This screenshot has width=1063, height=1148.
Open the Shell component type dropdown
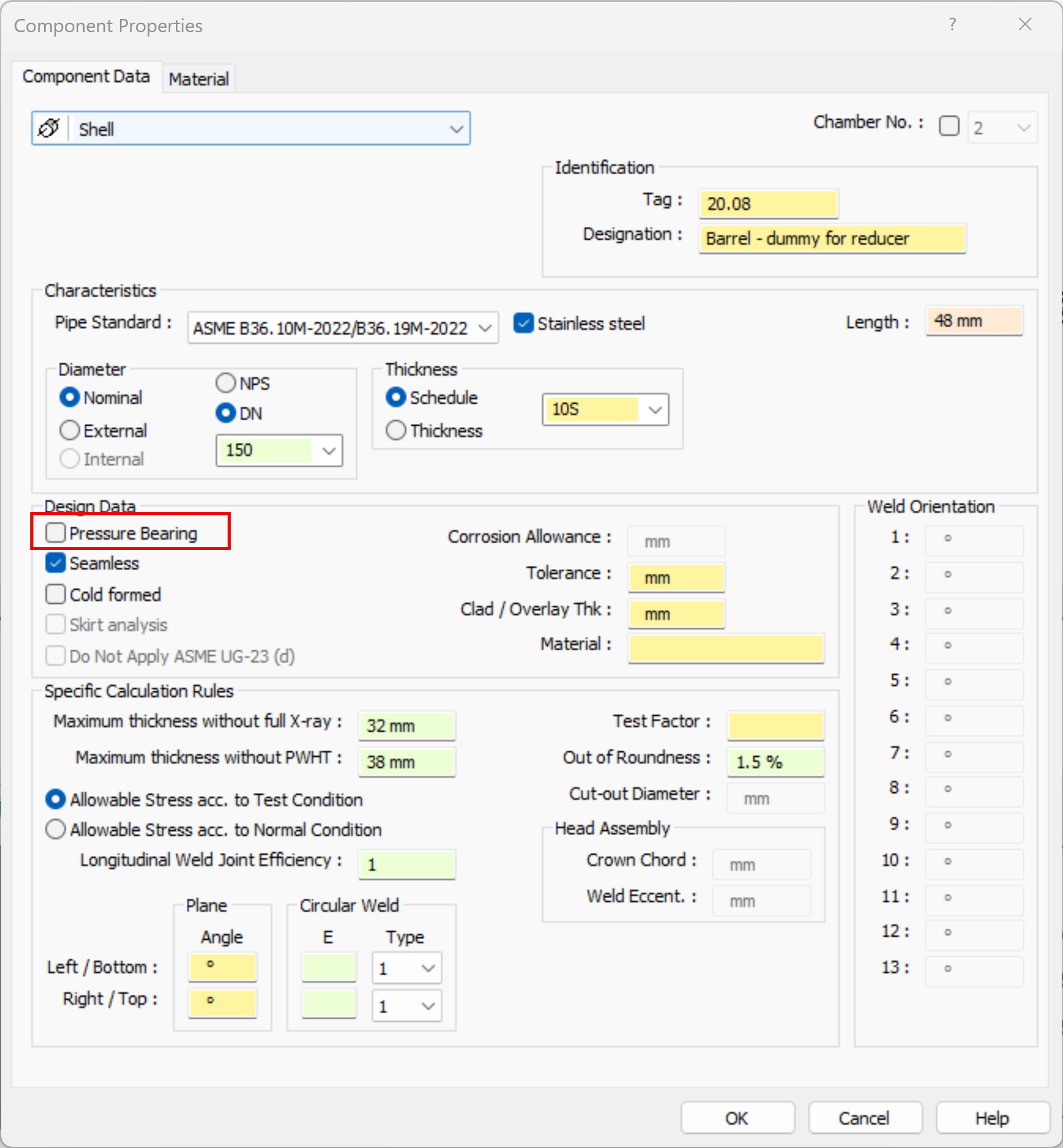251,129
